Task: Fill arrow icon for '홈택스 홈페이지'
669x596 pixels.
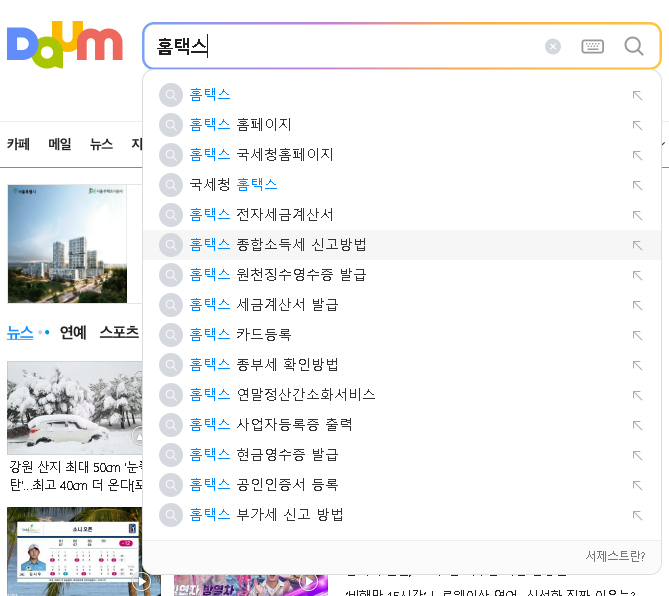Action: point(637,125)
